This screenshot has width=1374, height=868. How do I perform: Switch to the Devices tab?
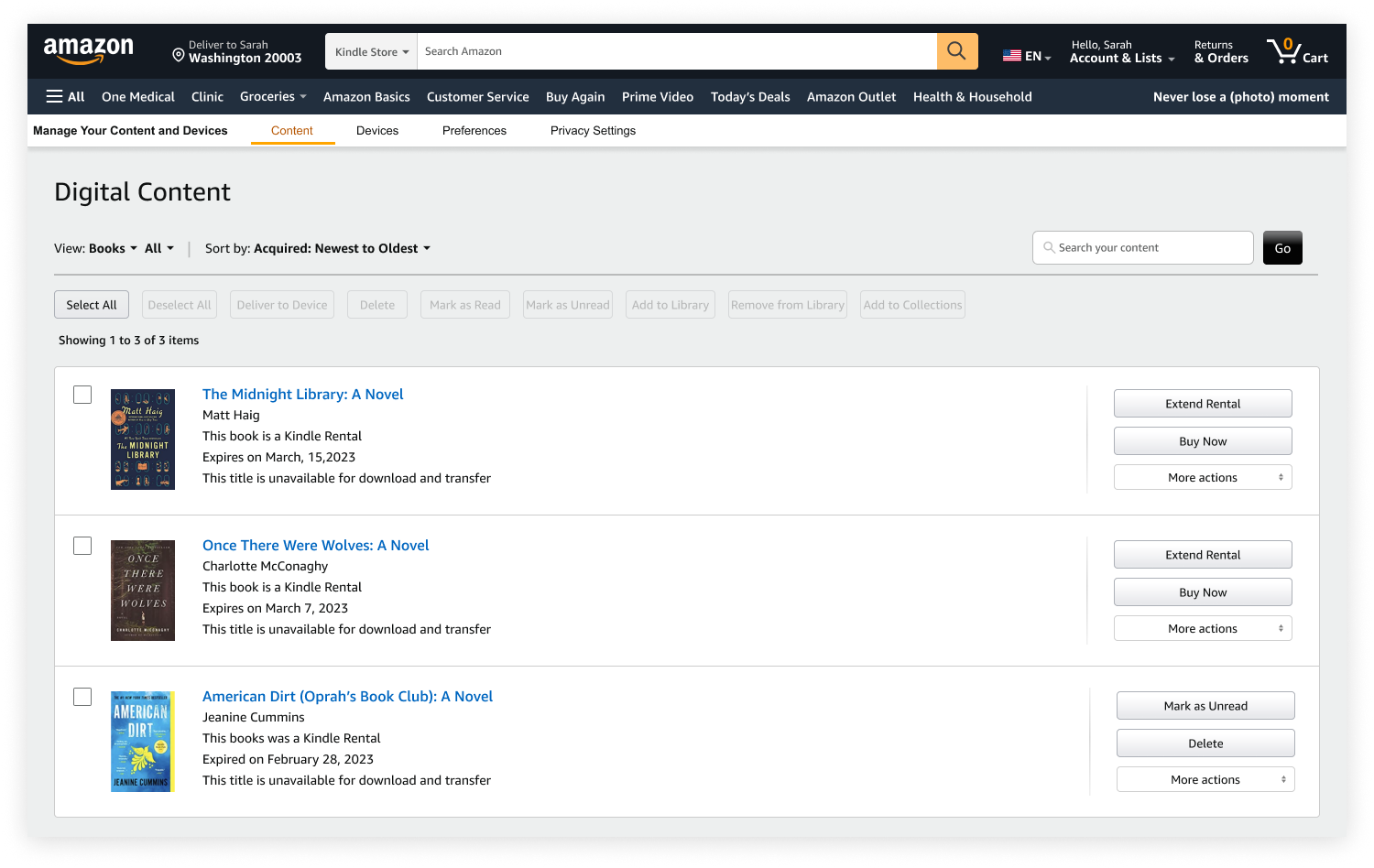coord(377,131)
